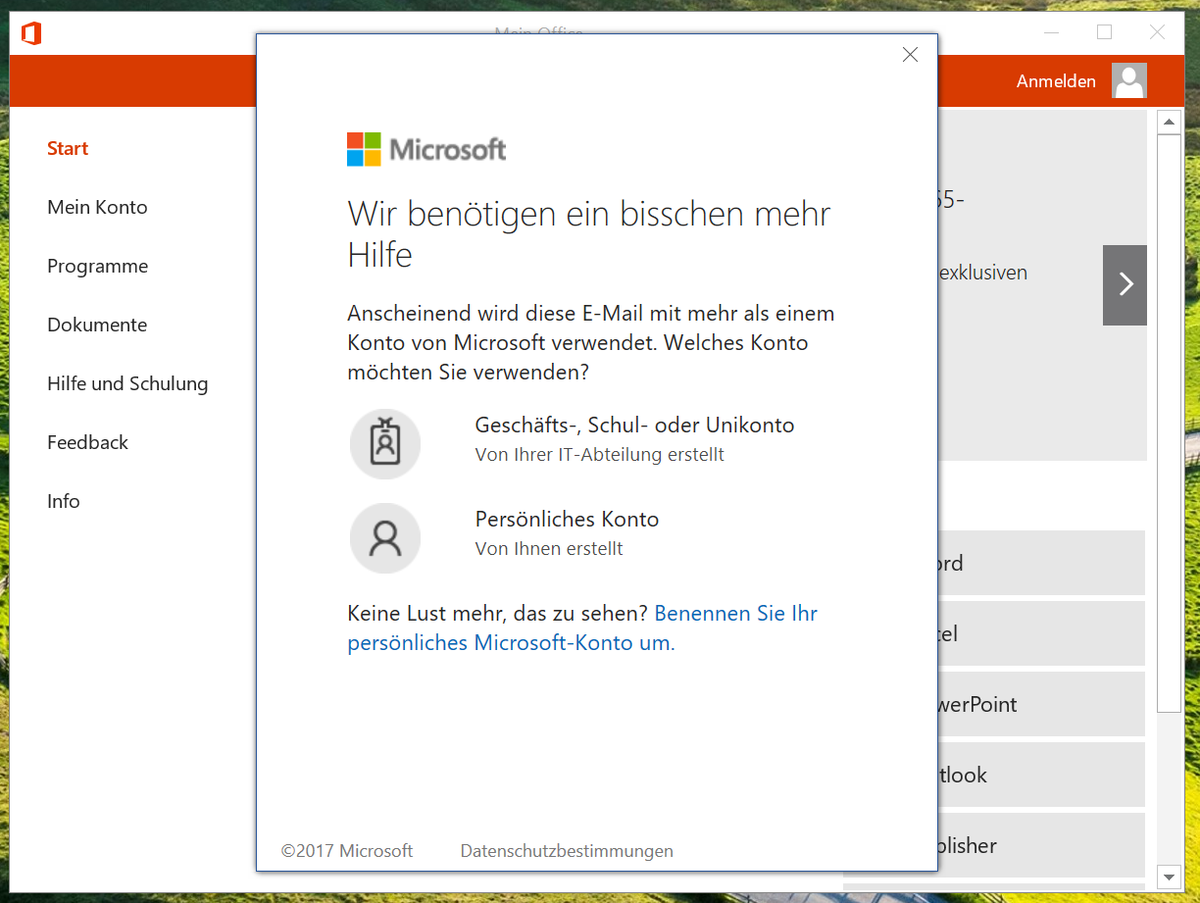Advance the banner with the right arrow
Image resolution: width=1200 pixels, height=903 pixels.
(x=1125, y=285)
